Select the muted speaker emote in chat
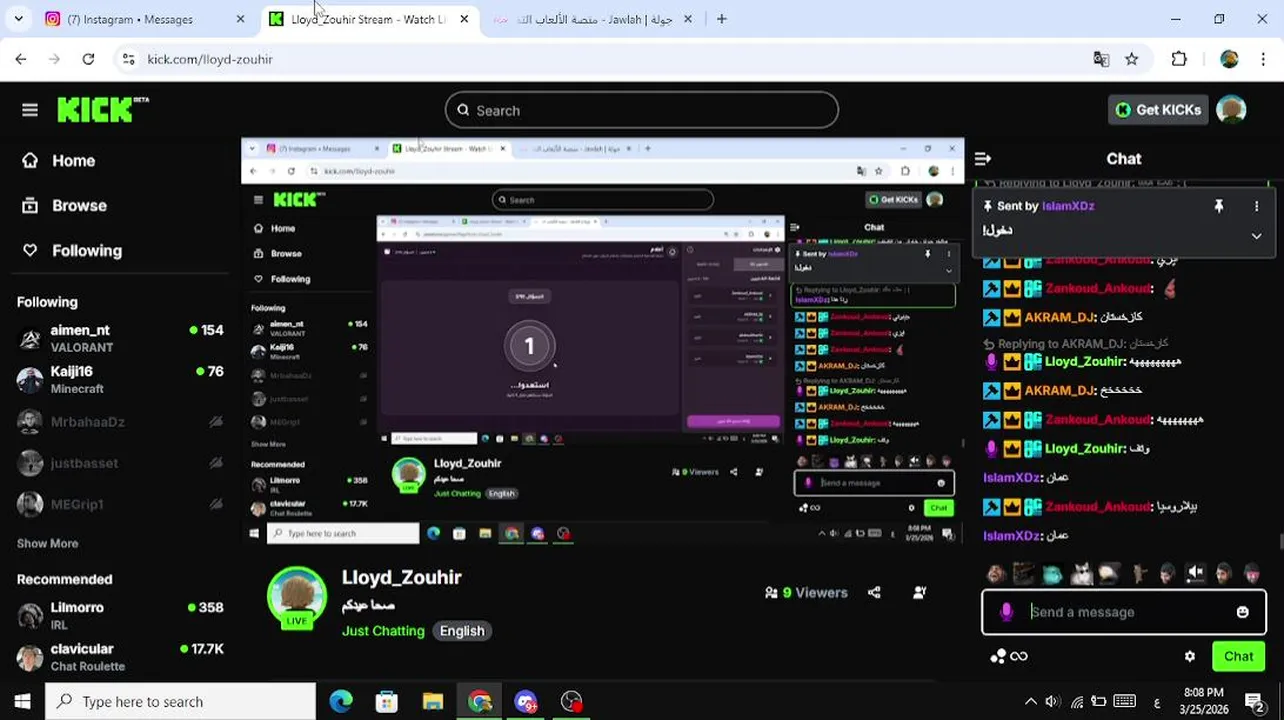 coord(1195,573)
